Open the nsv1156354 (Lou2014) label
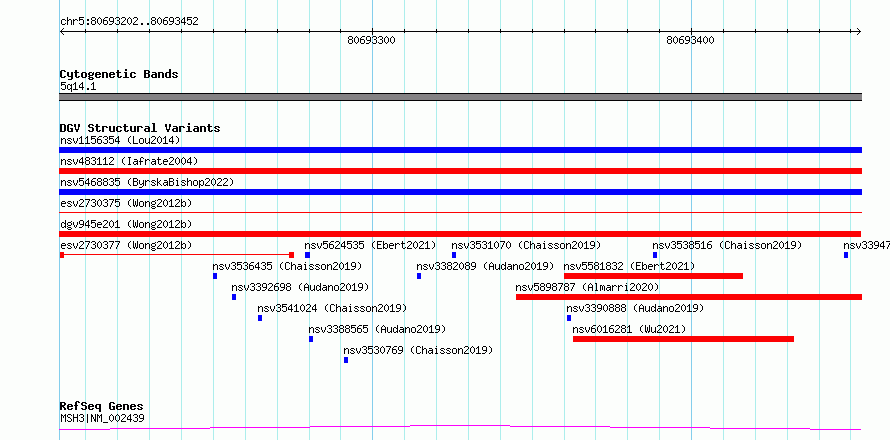The width and height of the screenshot is (890, 440). (x=120, y=140)
